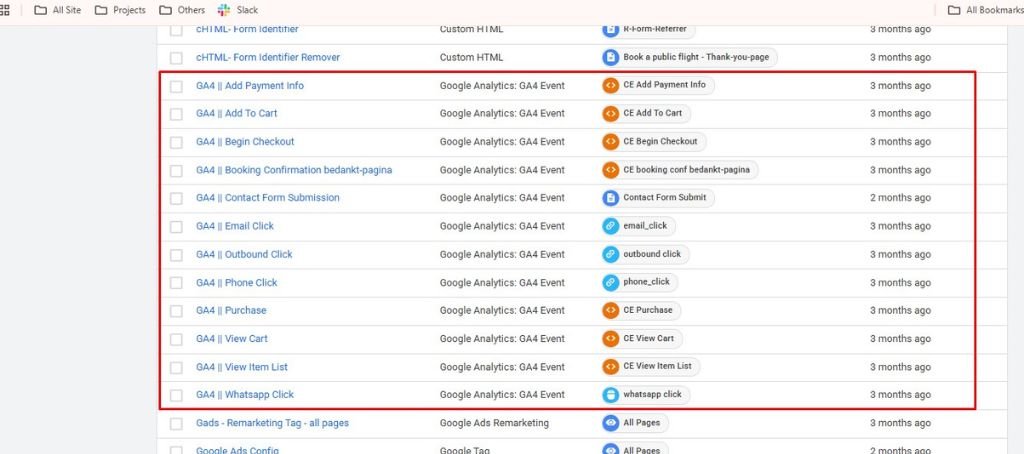Toggle checkbox for GA4 || Email Click

176,226
